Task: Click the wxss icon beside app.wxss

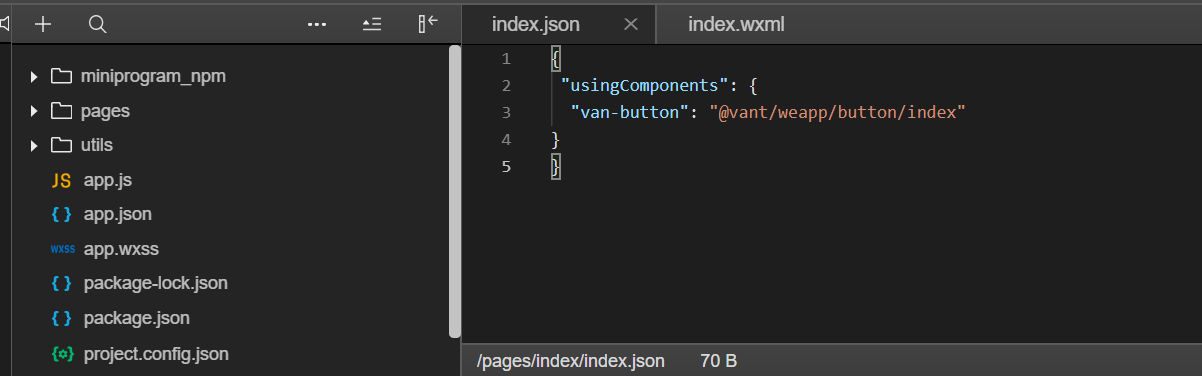Action: (x=62, y=250)
